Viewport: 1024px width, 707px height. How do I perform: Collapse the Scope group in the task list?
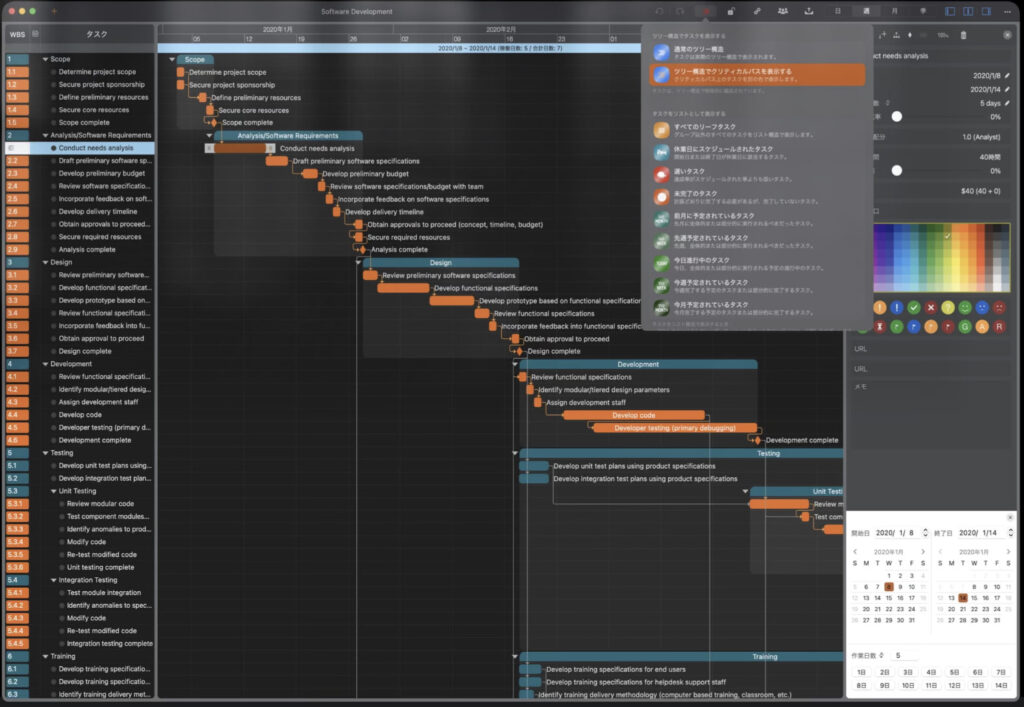click(45, 59)
